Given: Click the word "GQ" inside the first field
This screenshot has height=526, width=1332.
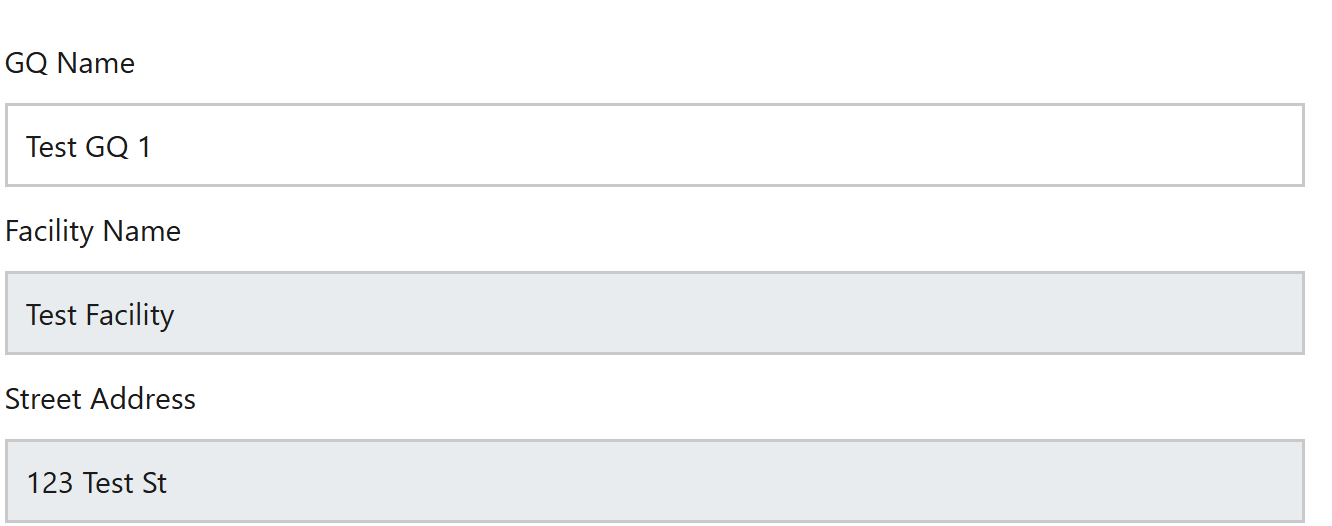Looking at the screenshot, I should [x=107, y=147].
